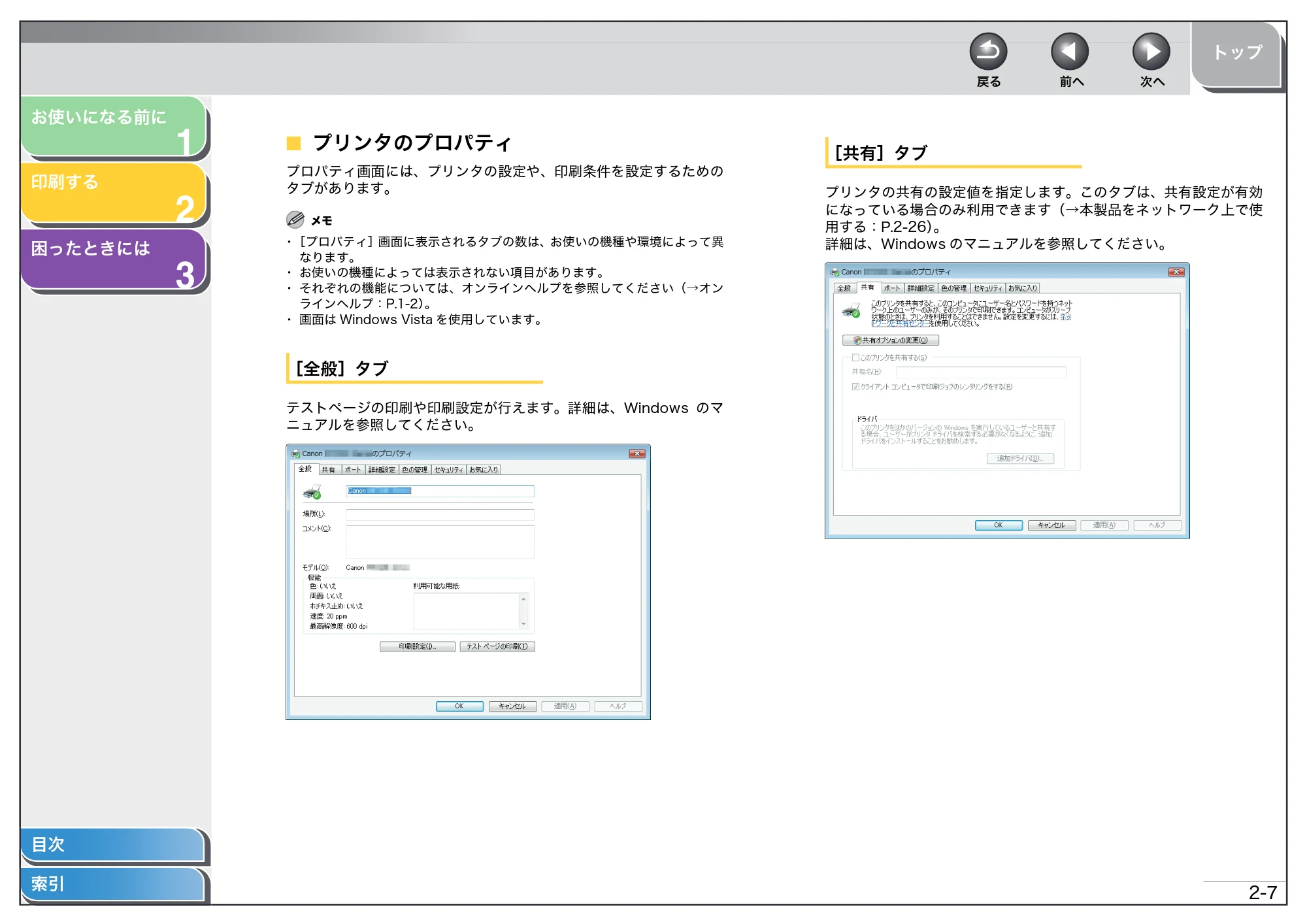The image size is (1307, 924).
Task: Click キャンセル in the 全般 dialog
Action: [x=512, y=706]
